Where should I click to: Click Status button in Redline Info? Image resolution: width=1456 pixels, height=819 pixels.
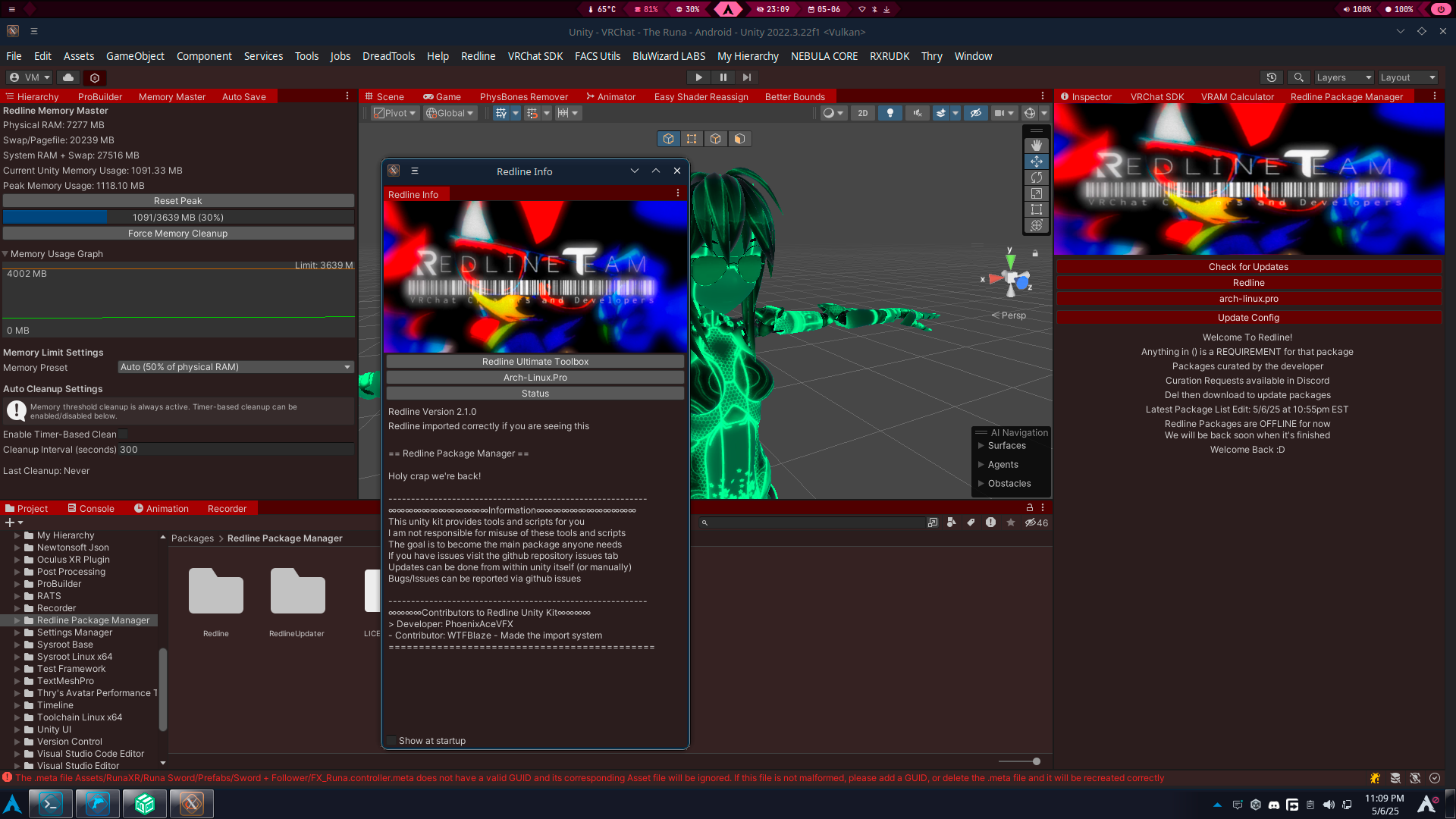(x=535, y=394)
